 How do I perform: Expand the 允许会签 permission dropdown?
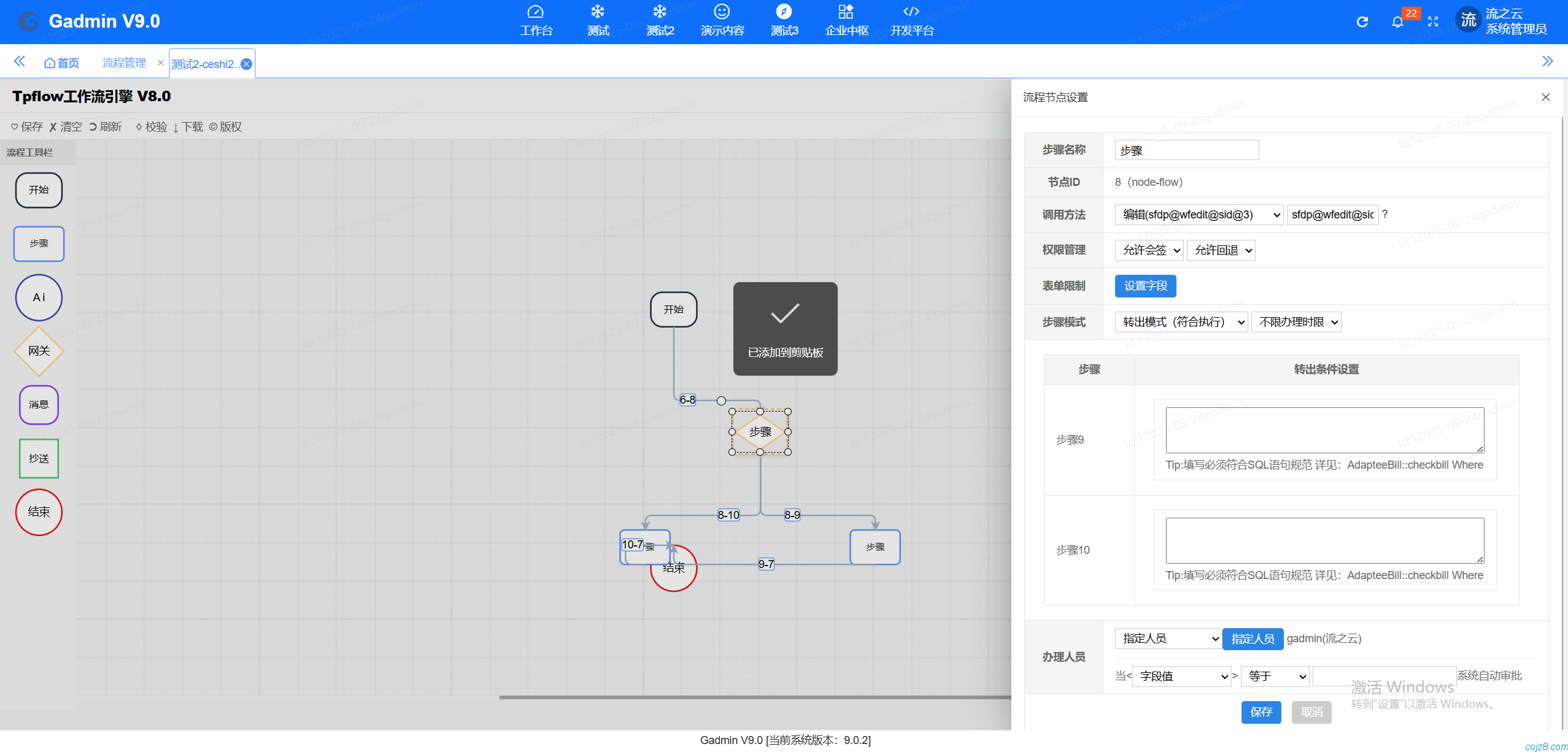tap(1150, 250)
